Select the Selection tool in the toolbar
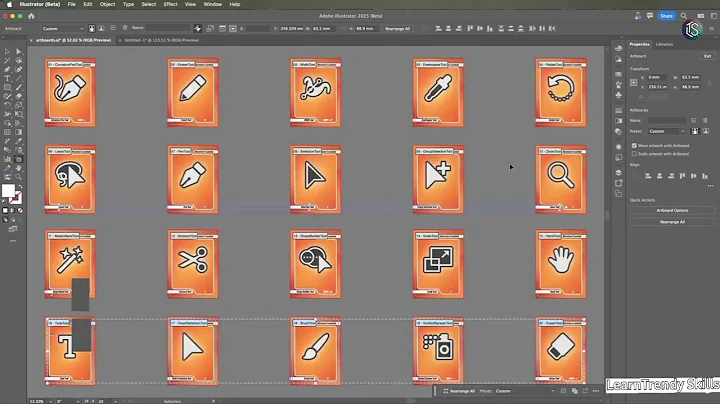Screen dimensions: 720x404 coord(7,51)
